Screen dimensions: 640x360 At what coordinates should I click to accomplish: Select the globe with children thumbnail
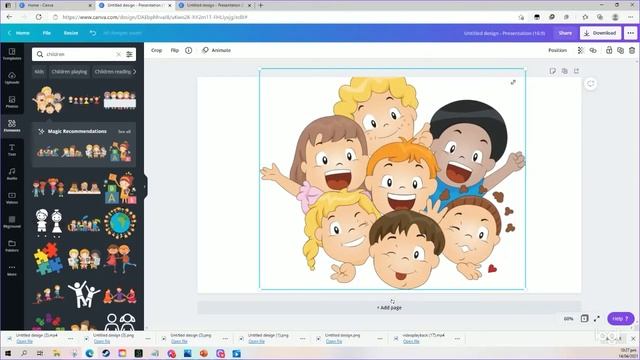[x=120, y=223]
